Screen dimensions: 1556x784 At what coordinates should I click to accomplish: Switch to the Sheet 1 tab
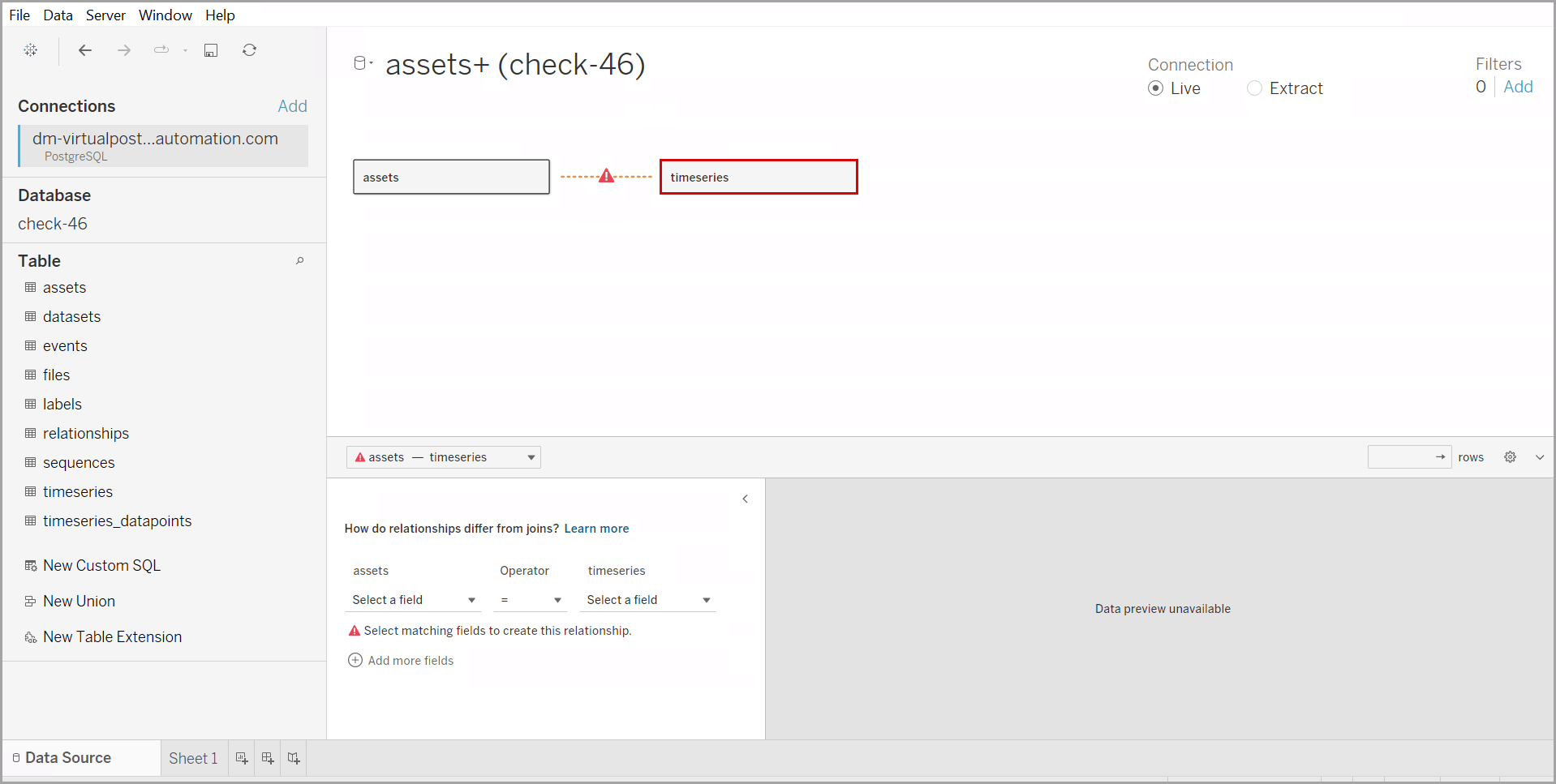click(x=193, y=758)
